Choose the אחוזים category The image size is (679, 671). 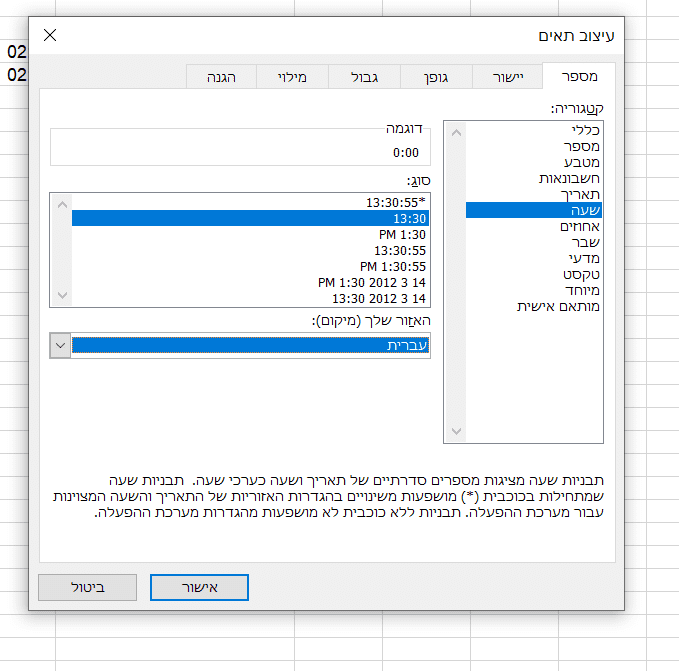(x=534, y=226)
